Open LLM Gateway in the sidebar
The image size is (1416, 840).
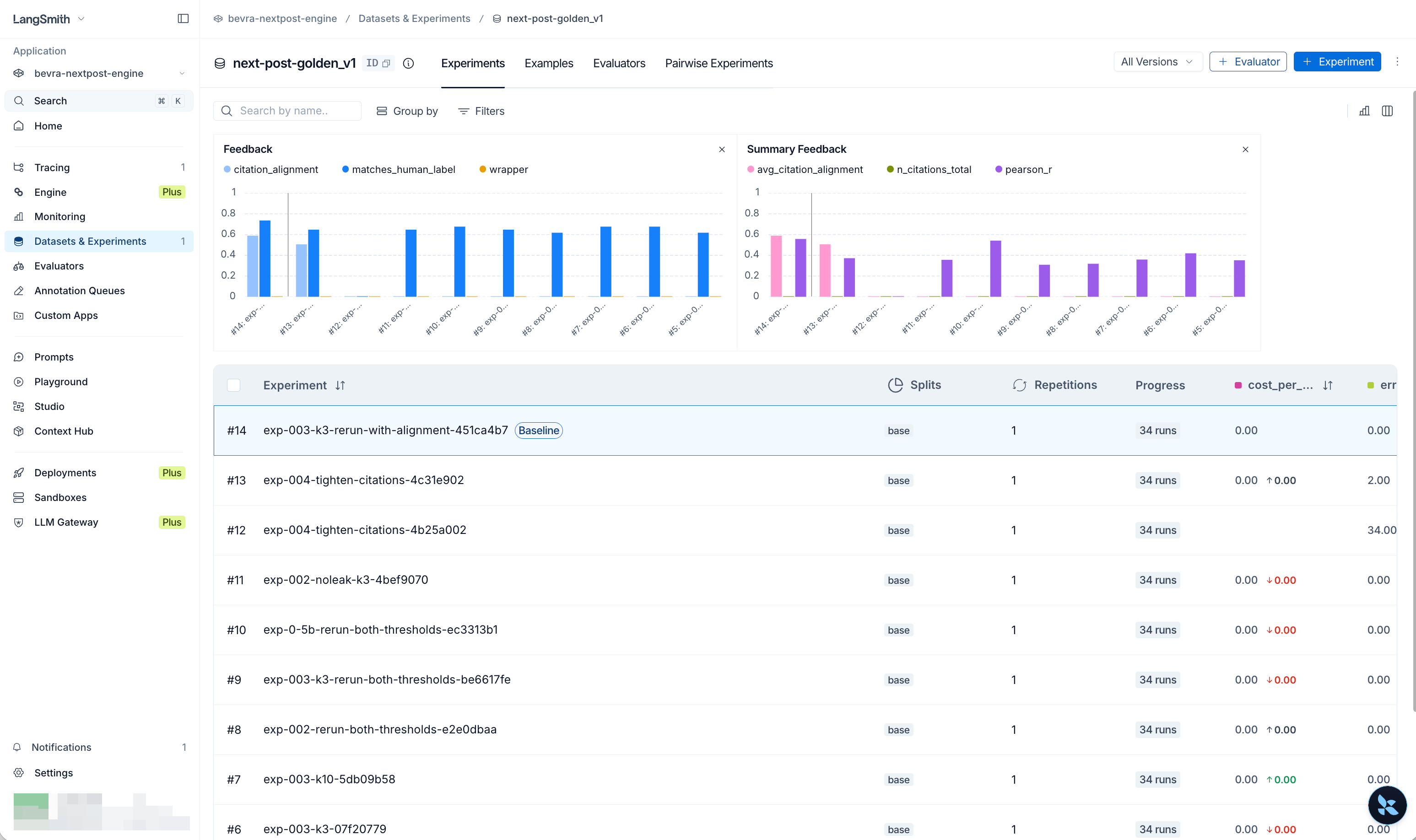pyautogui.click(x=99, y=522)
